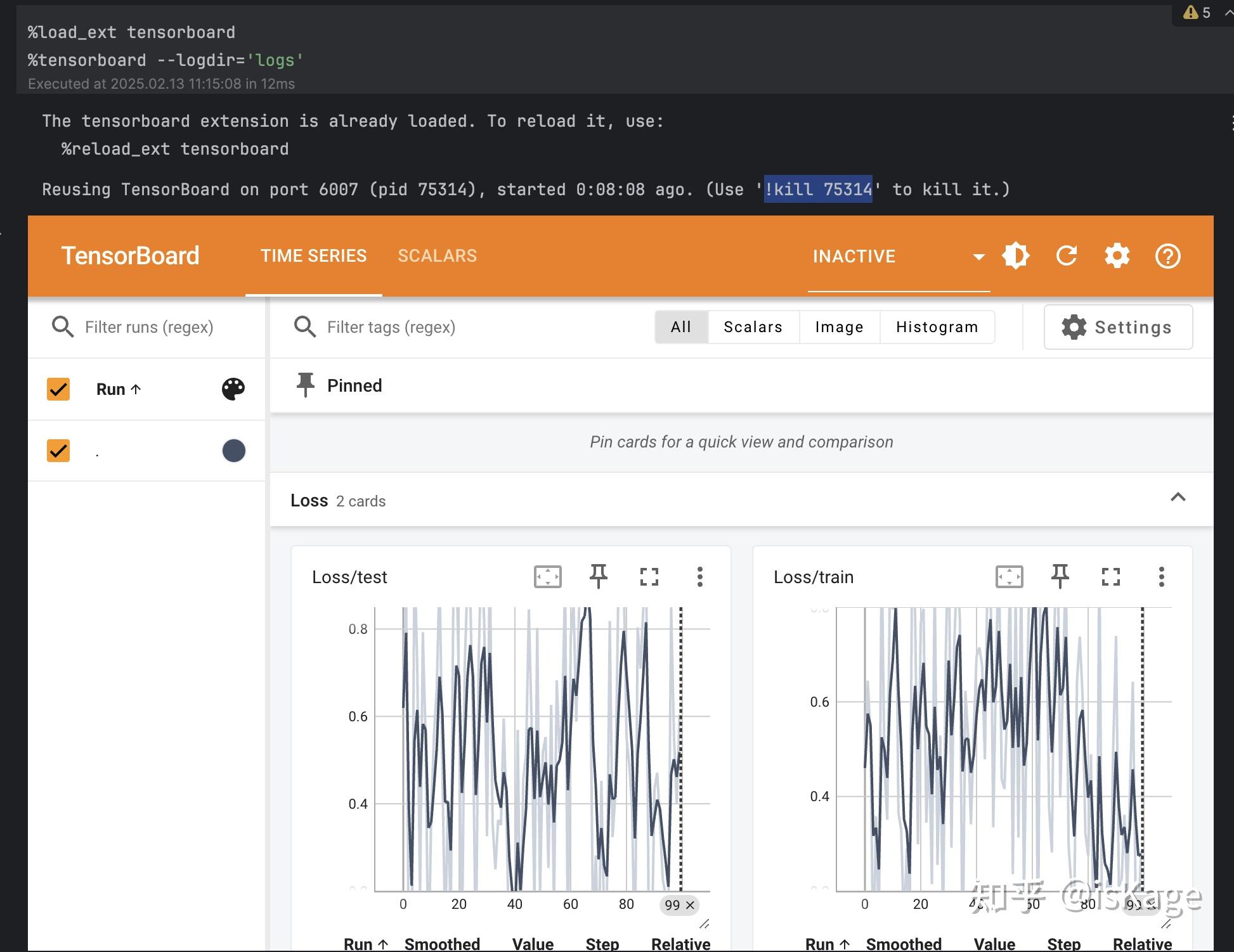Open the overflow menu on Loss/train card
This screenshot has height=952, width=1234.
(1162, 577)
